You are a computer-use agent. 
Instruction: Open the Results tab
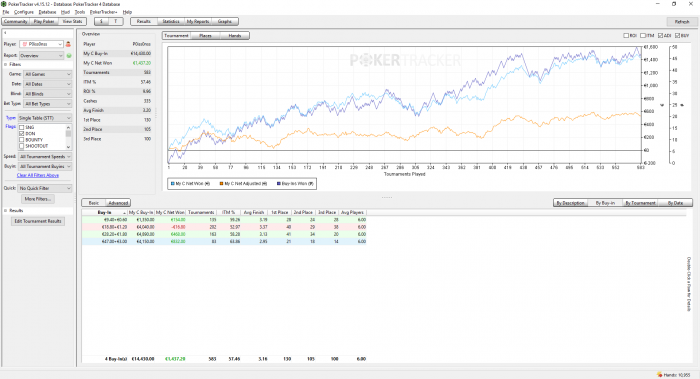click(x=144, y=21)
